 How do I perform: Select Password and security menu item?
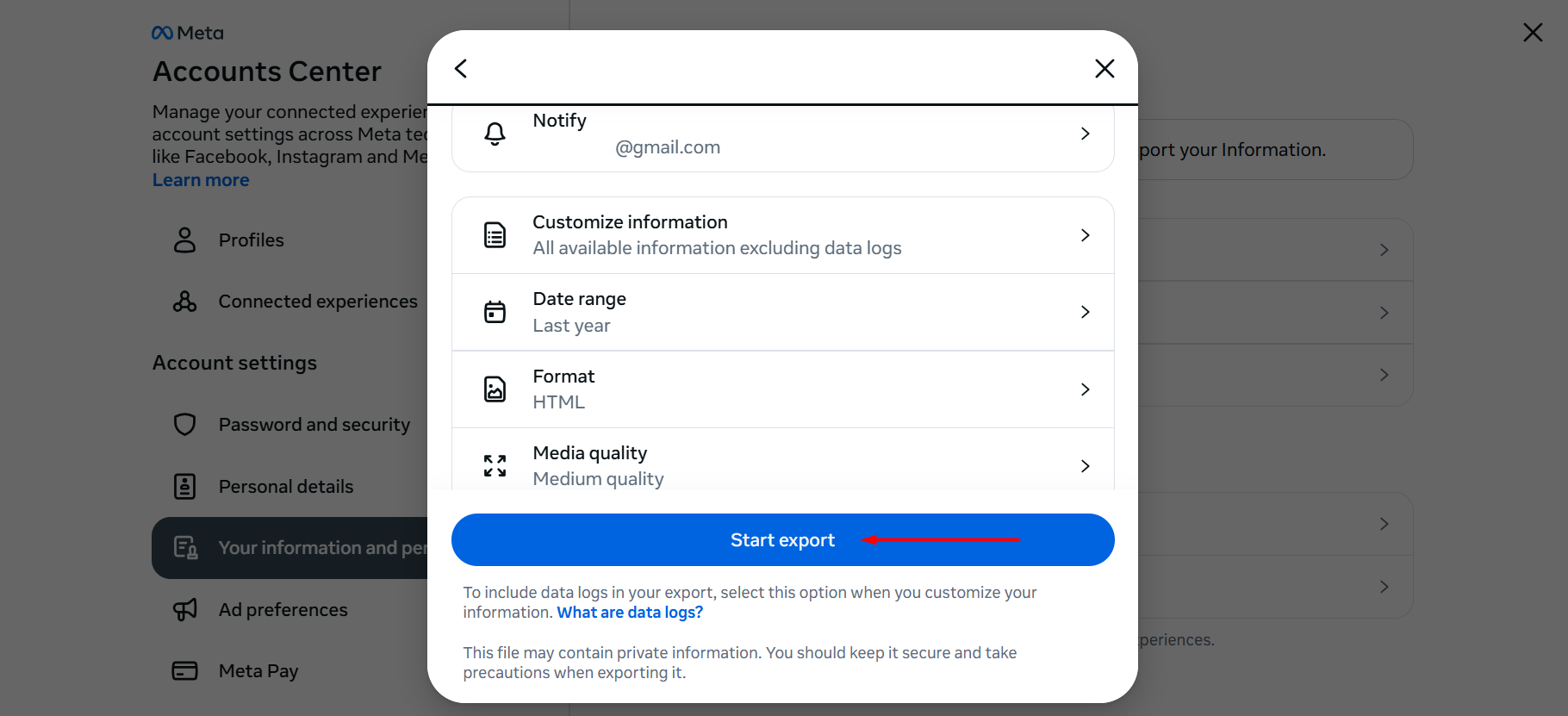tap(314, 425)
